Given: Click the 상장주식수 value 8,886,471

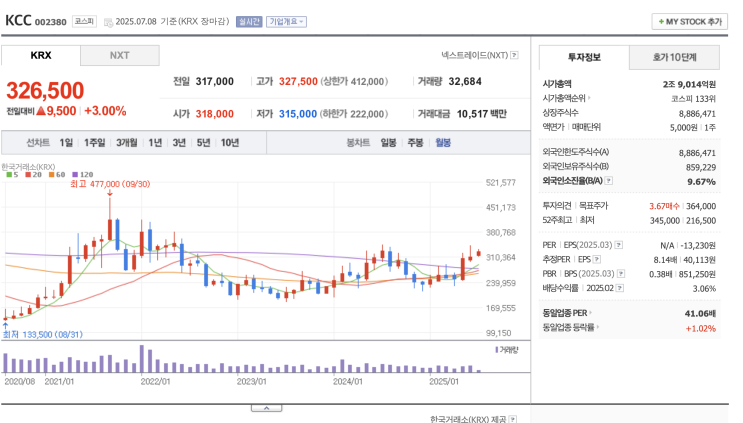Looking at the screenshot, I should (x=697, y=114).
